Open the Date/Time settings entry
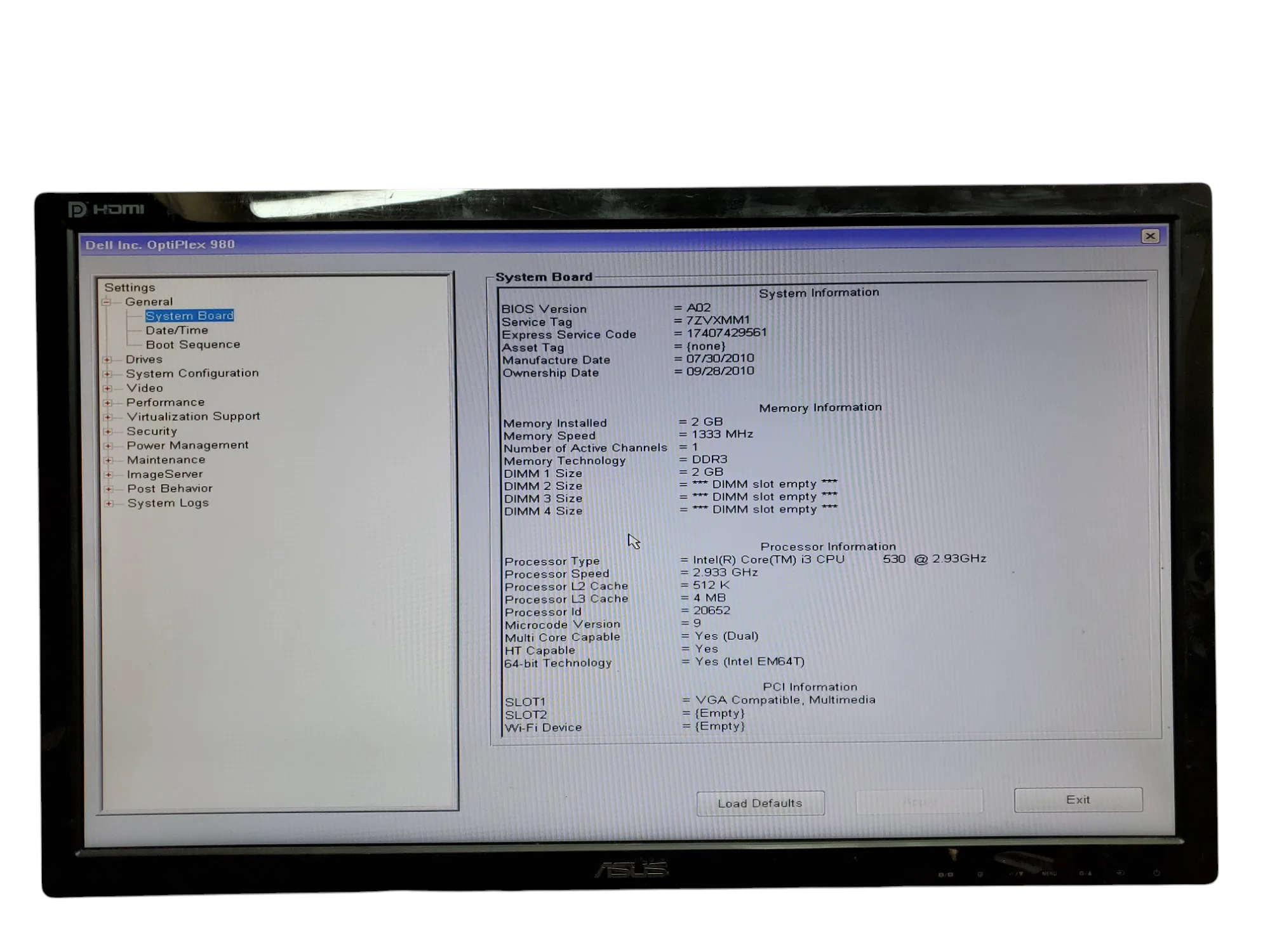 [177, 330]
